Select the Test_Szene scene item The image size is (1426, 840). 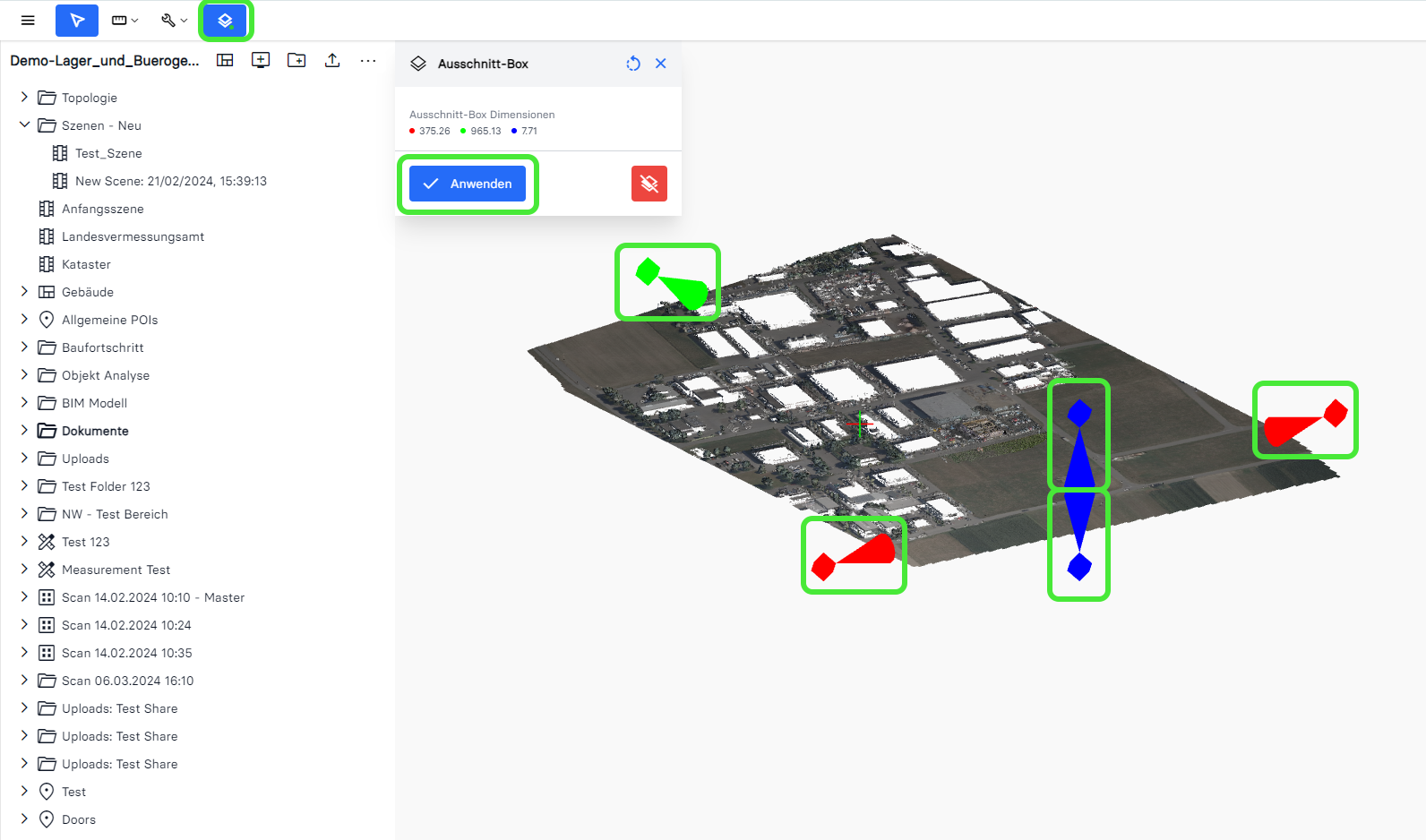point(108,153)
